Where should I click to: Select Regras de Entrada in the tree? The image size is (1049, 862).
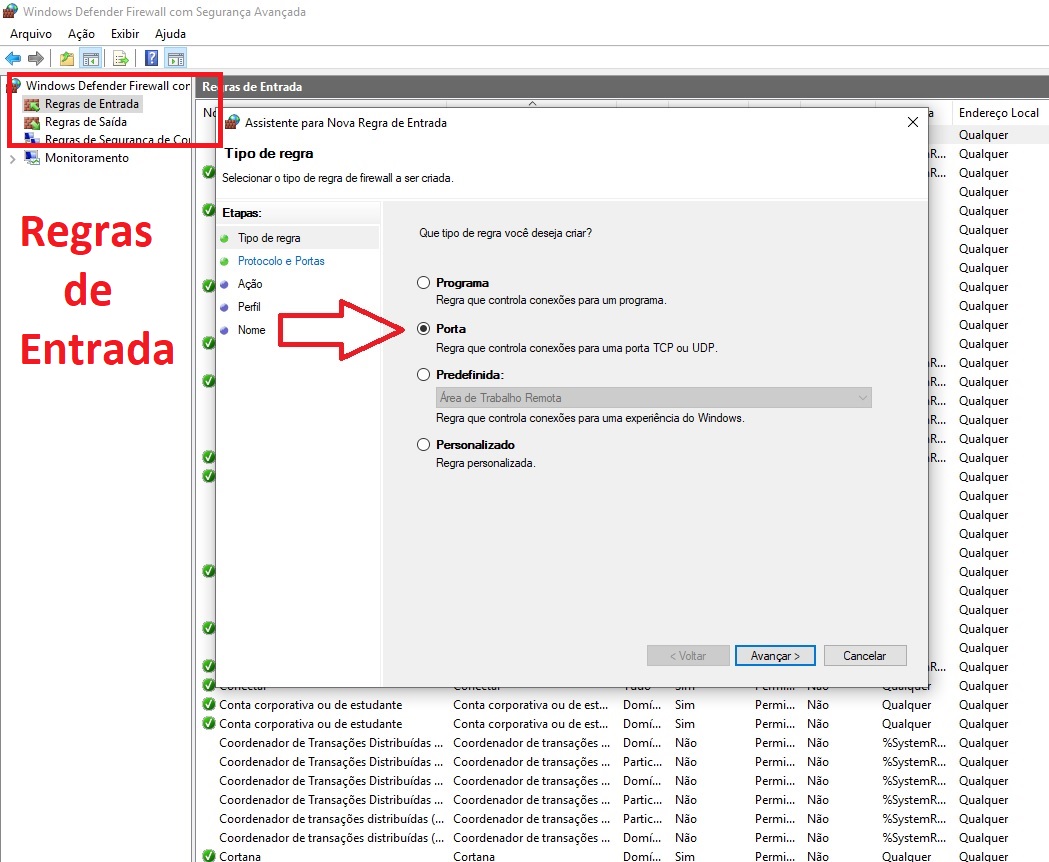pyautogui.click(x=92, y=104)
